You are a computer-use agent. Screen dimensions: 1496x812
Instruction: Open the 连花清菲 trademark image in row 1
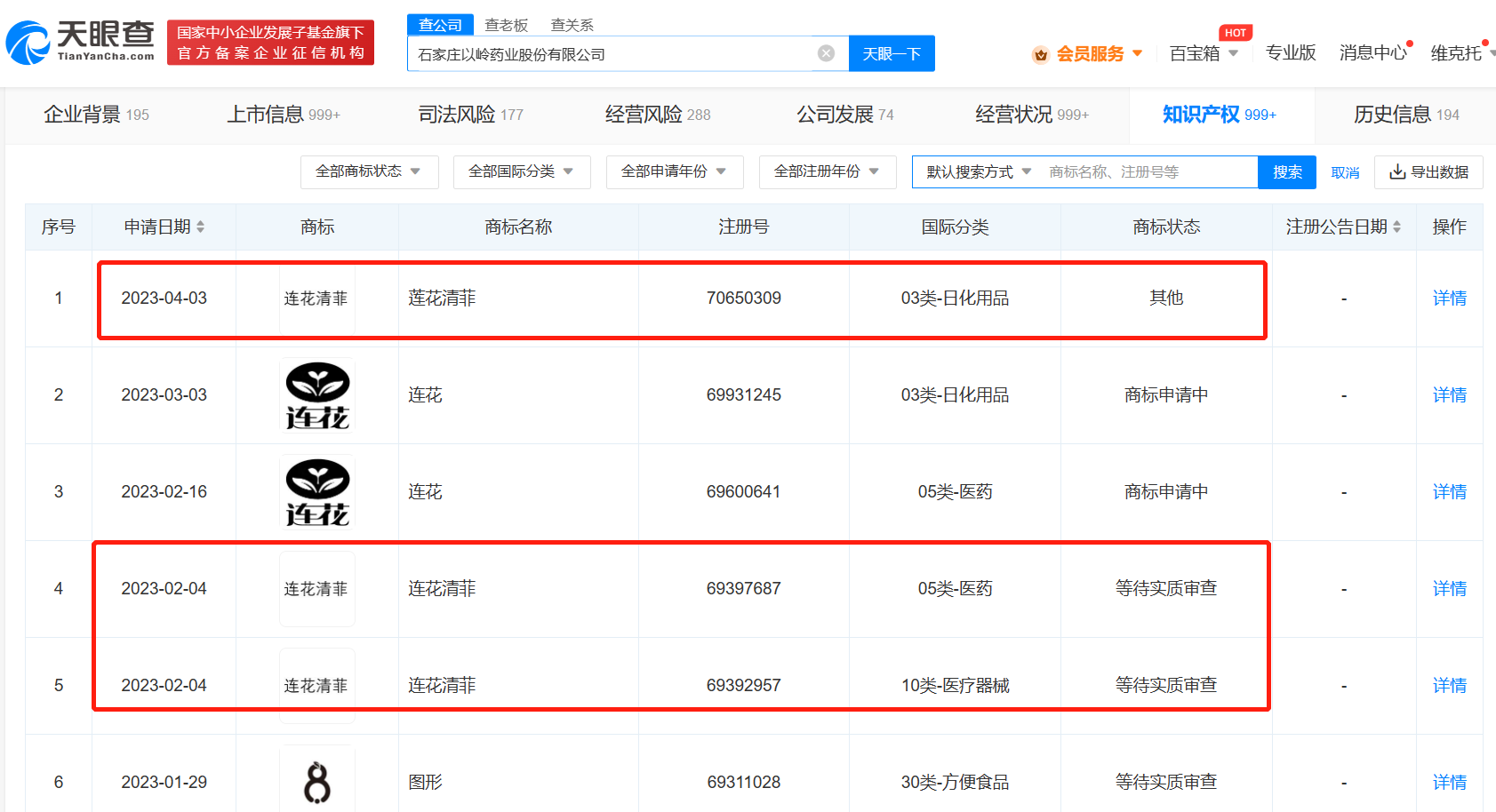click(317, 299)
